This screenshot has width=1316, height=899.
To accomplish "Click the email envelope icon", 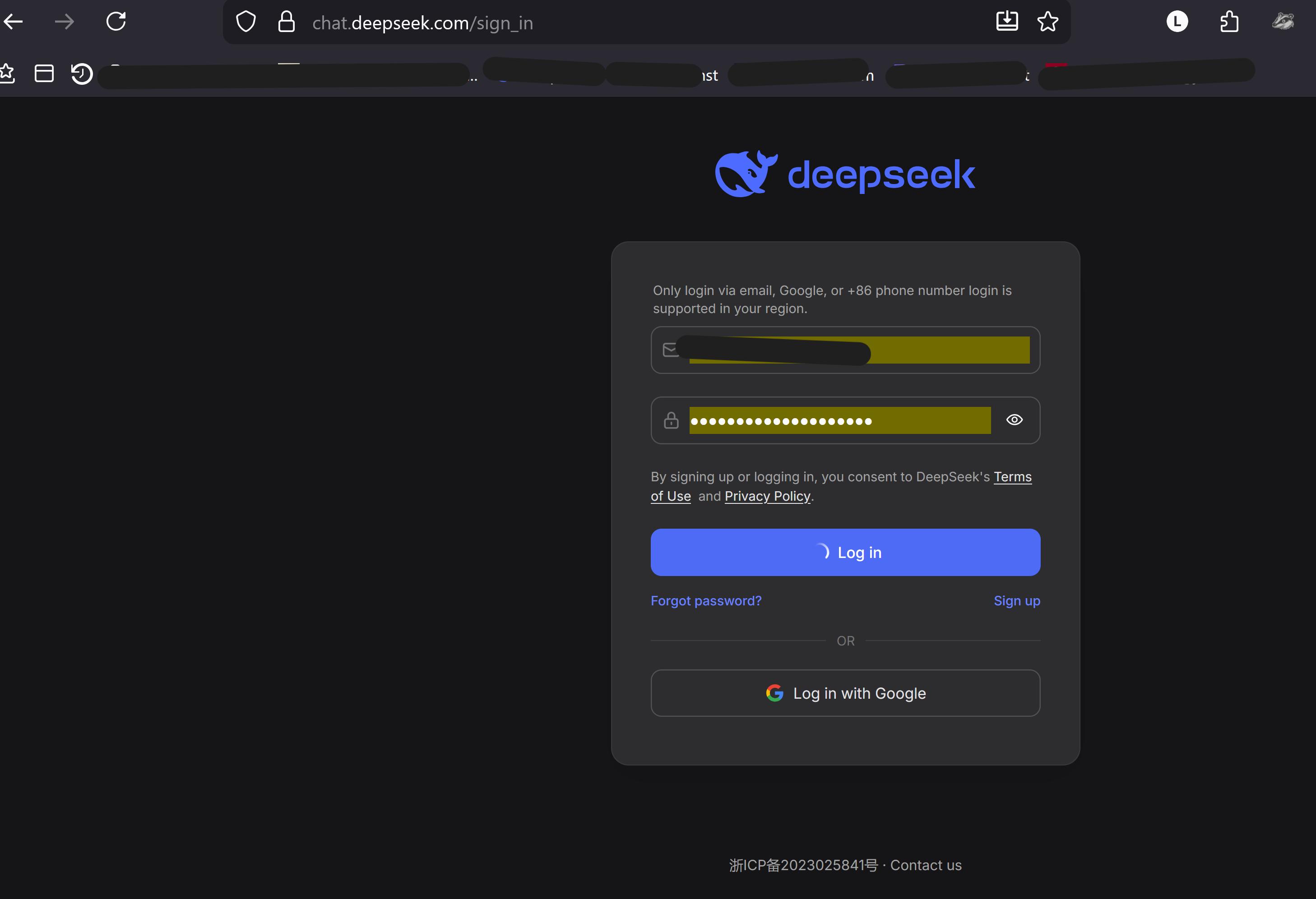I will tap(671, 350).
